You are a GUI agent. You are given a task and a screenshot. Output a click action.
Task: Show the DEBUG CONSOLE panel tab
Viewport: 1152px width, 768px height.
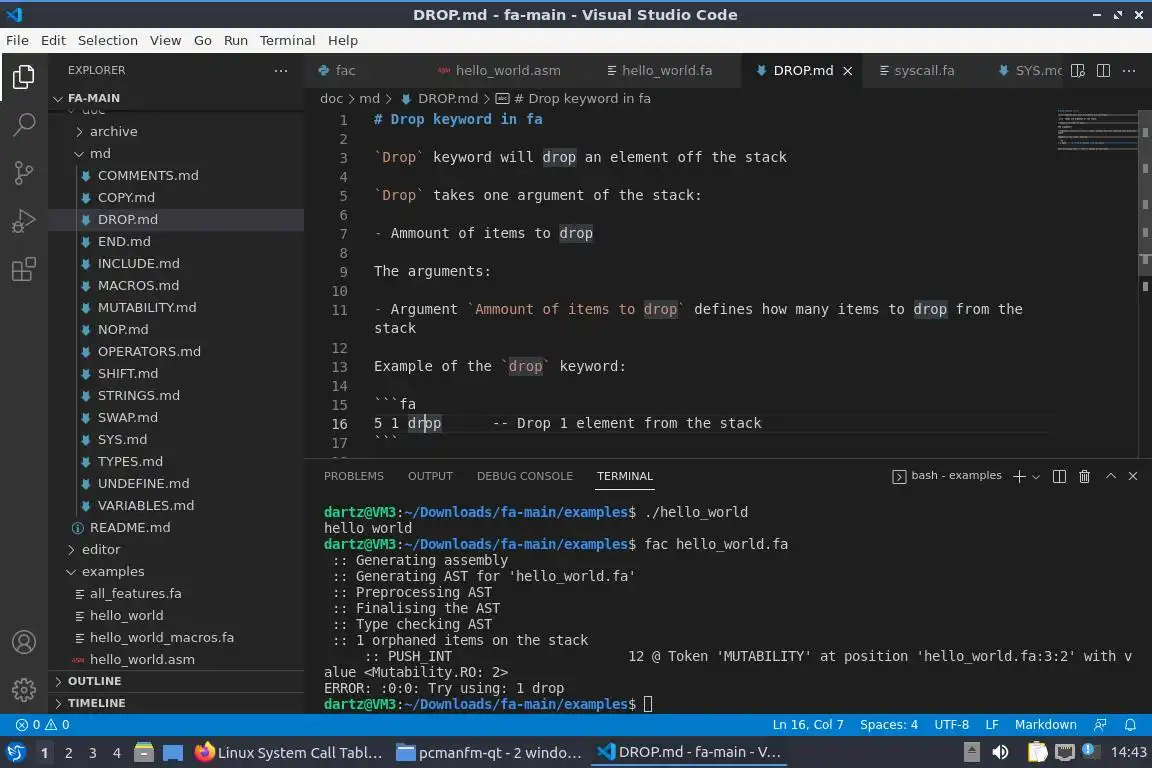pos(525,476)
